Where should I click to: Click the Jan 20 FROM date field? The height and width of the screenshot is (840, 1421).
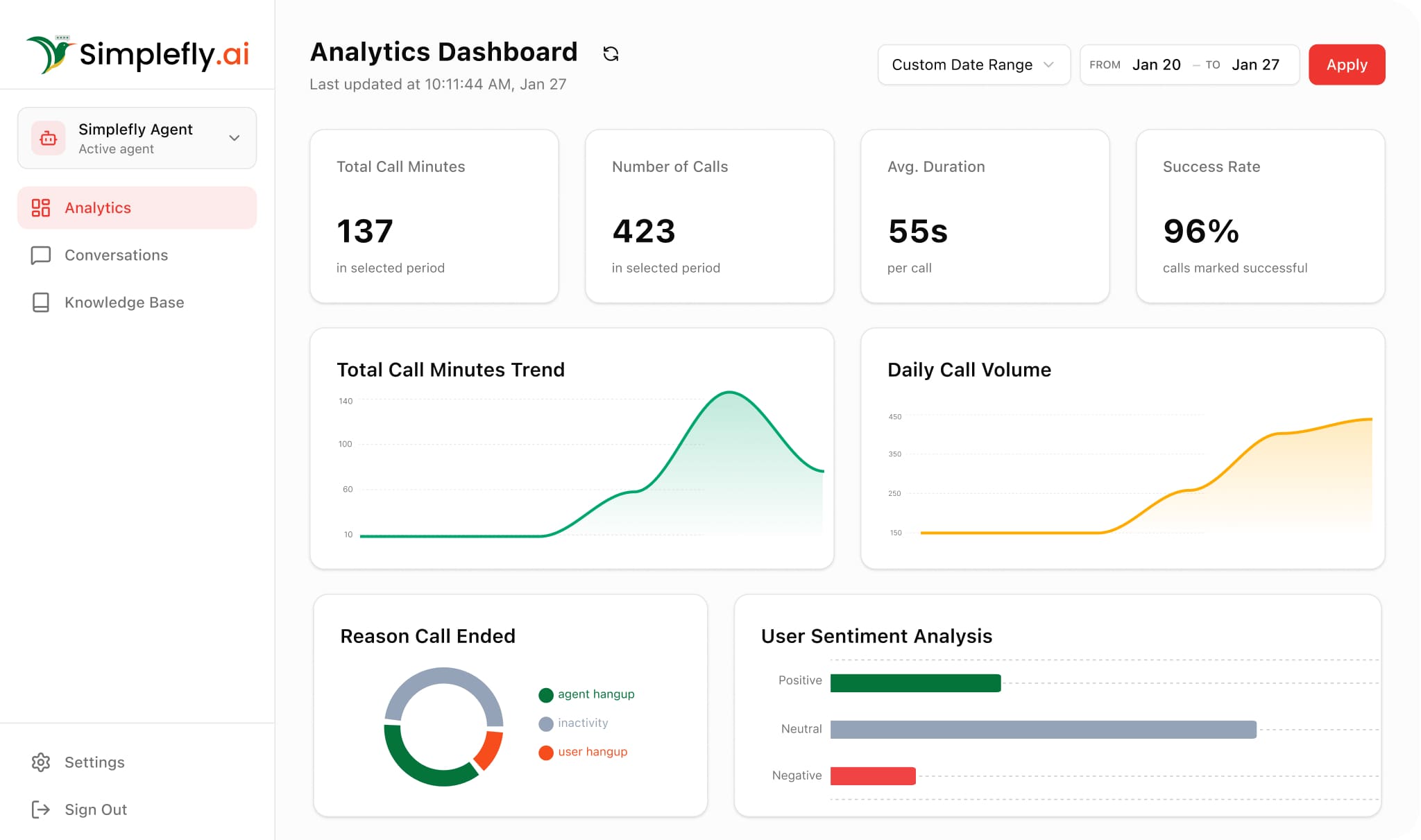click(x=1156, y=65)
